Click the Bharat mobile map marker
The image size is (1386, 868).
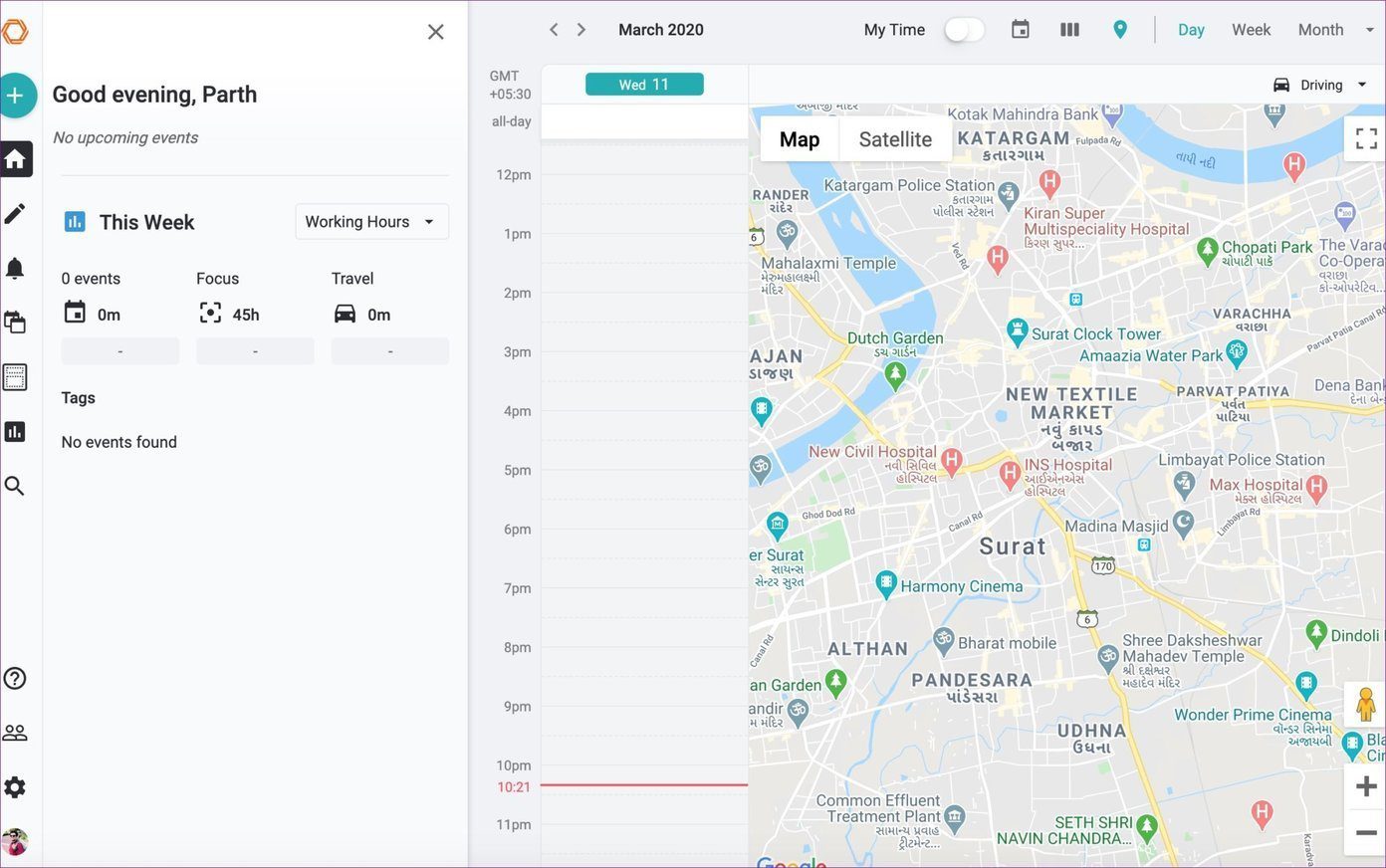click(944, 639)
